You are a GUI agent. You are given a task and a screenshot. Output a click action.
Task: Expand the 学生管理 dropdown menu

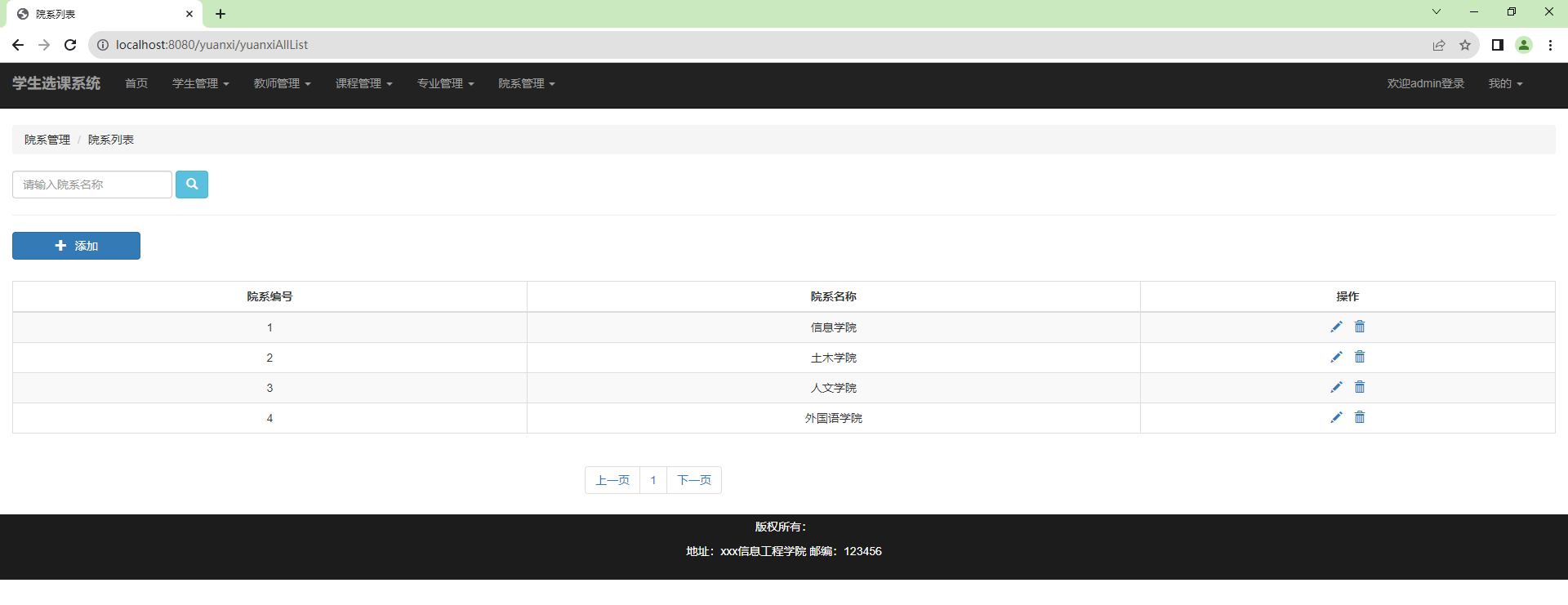coord(201,83)
